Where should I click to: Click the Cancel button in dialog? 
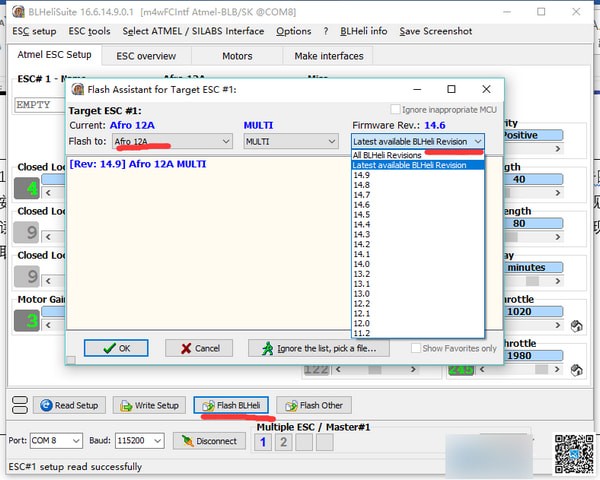coord(199,348)
